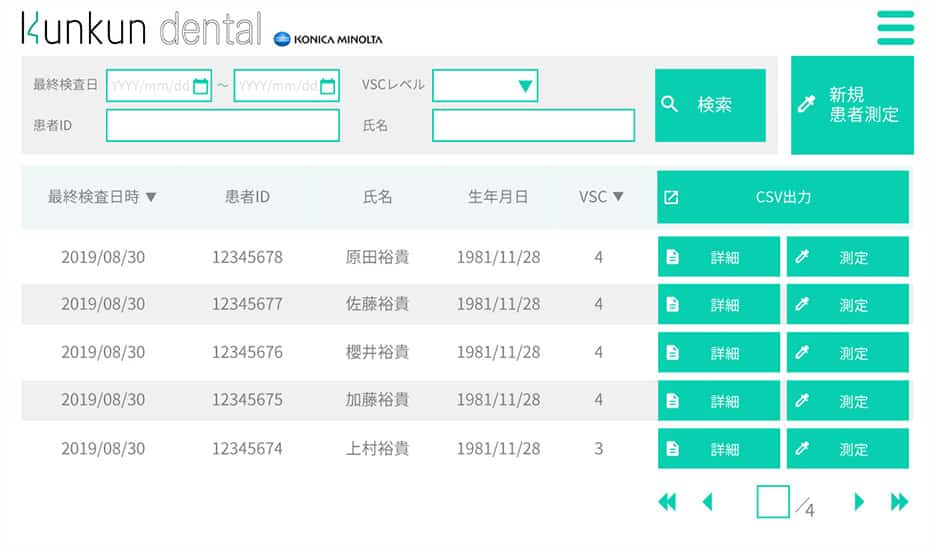Focus the 患者ID input field

(222, 126)
